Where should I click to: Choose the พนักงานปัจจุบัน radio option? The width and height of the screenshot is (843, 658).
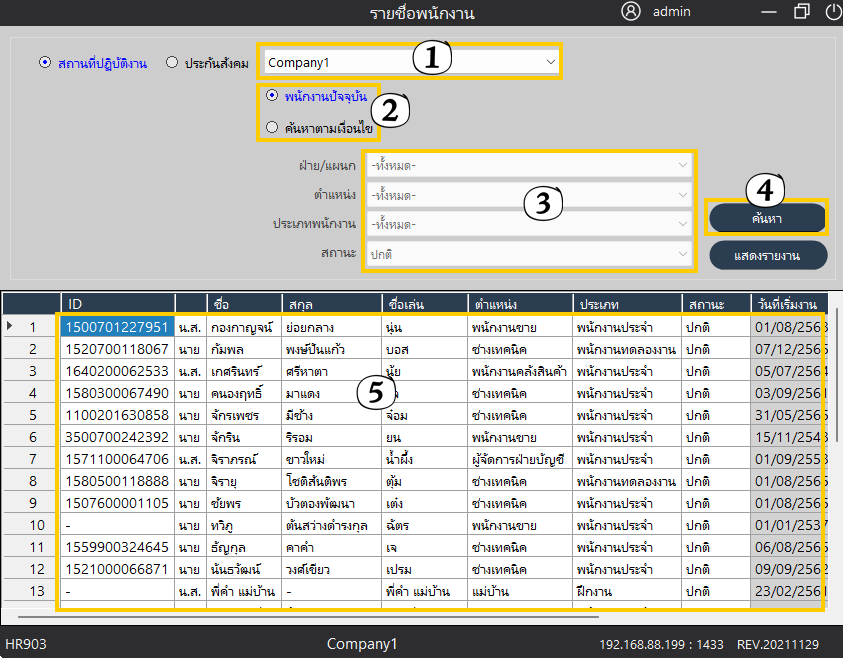point(272,96)
